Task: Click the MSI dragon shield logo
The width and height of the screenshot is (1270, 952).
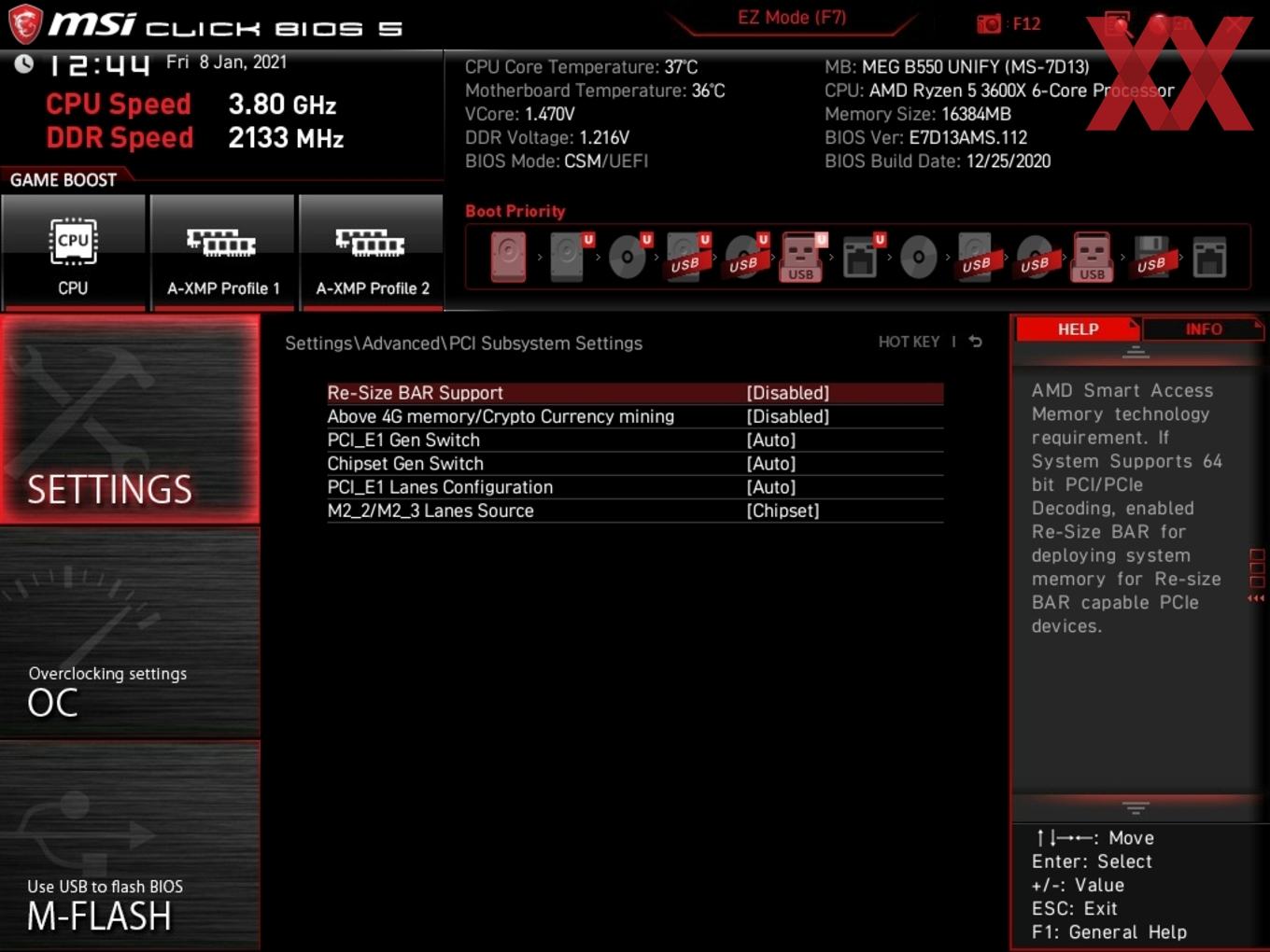Action: click(x=25, y=23)
